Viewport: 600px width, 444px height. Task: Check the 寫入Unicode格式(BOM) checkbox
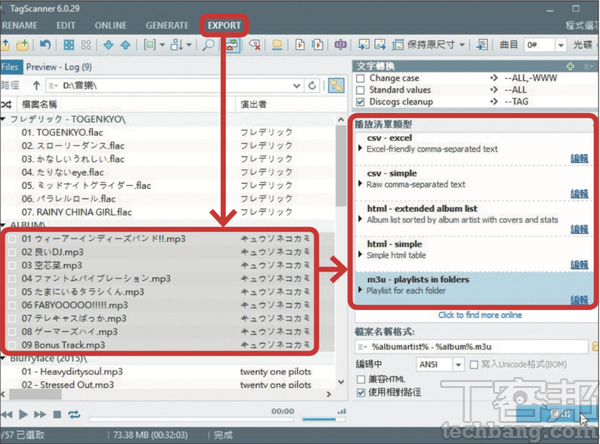click(474, 365)
